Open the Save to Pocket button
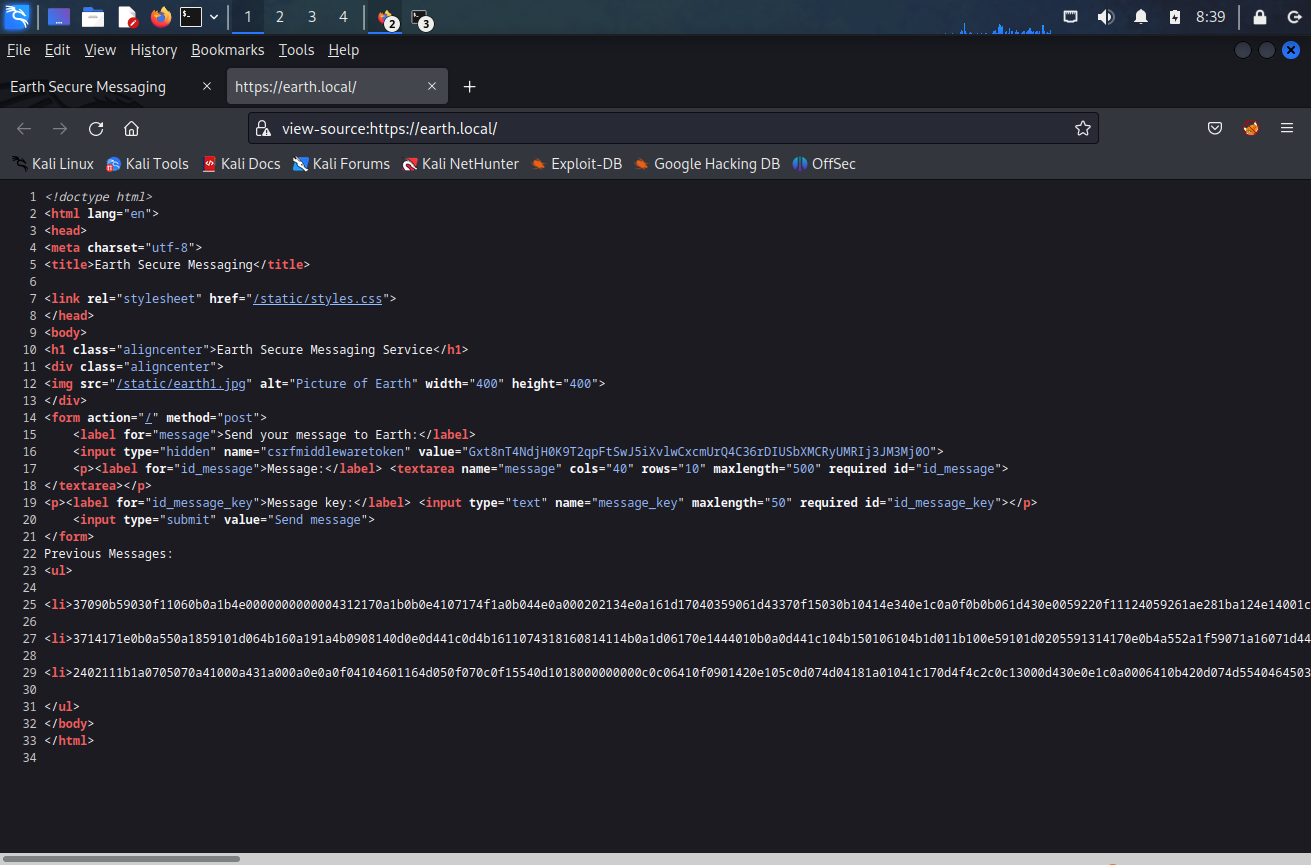The height and width of the screenshot is (865, 1311). tap(1215, 128)
